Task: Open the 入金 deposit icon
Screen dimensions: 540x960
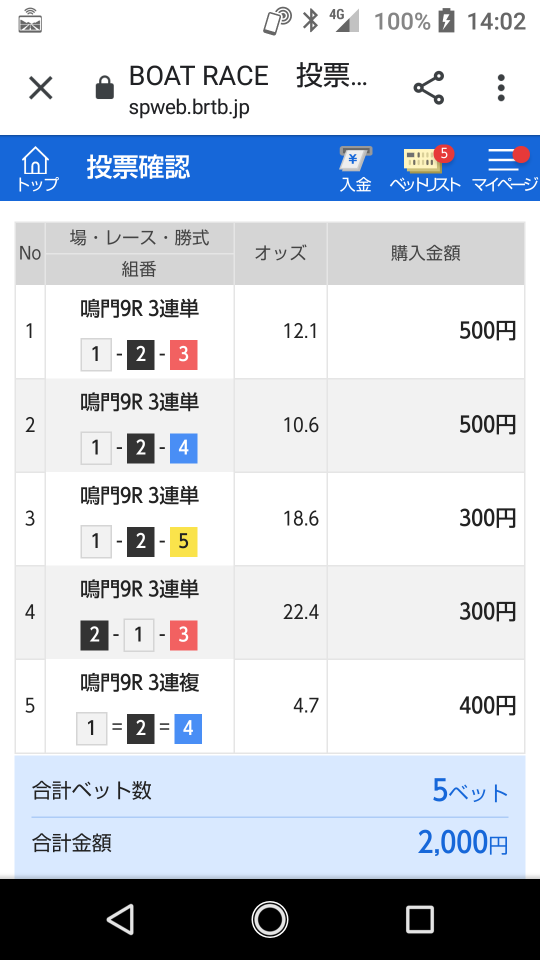Action: [356, 169]
